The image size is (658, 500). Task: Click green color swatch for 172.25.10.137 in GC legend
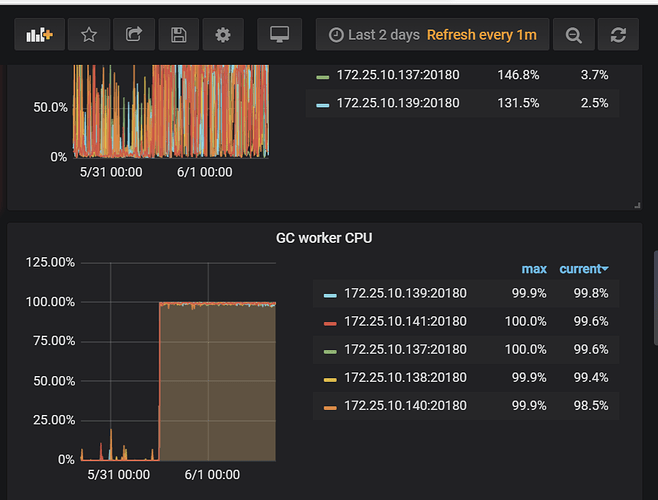coord(330,350)
